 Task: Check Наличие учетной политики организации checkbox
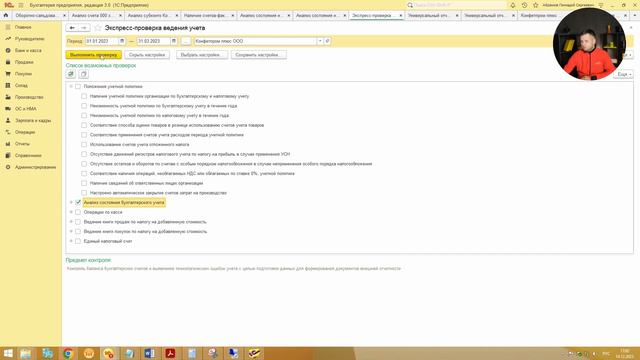coord(84,96)
